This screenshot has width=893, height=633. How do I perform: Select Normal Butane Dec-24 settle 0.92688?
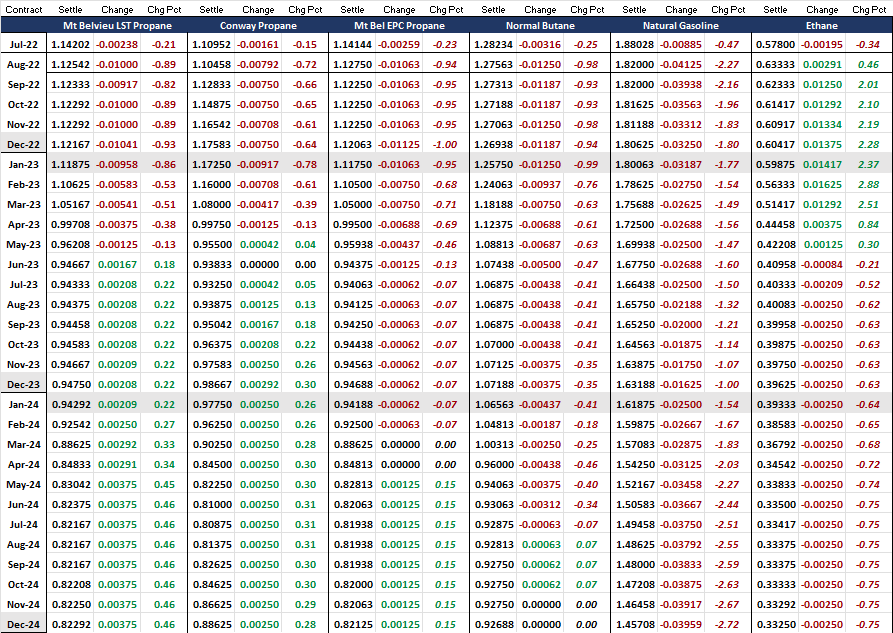click(x=494, y=624)
